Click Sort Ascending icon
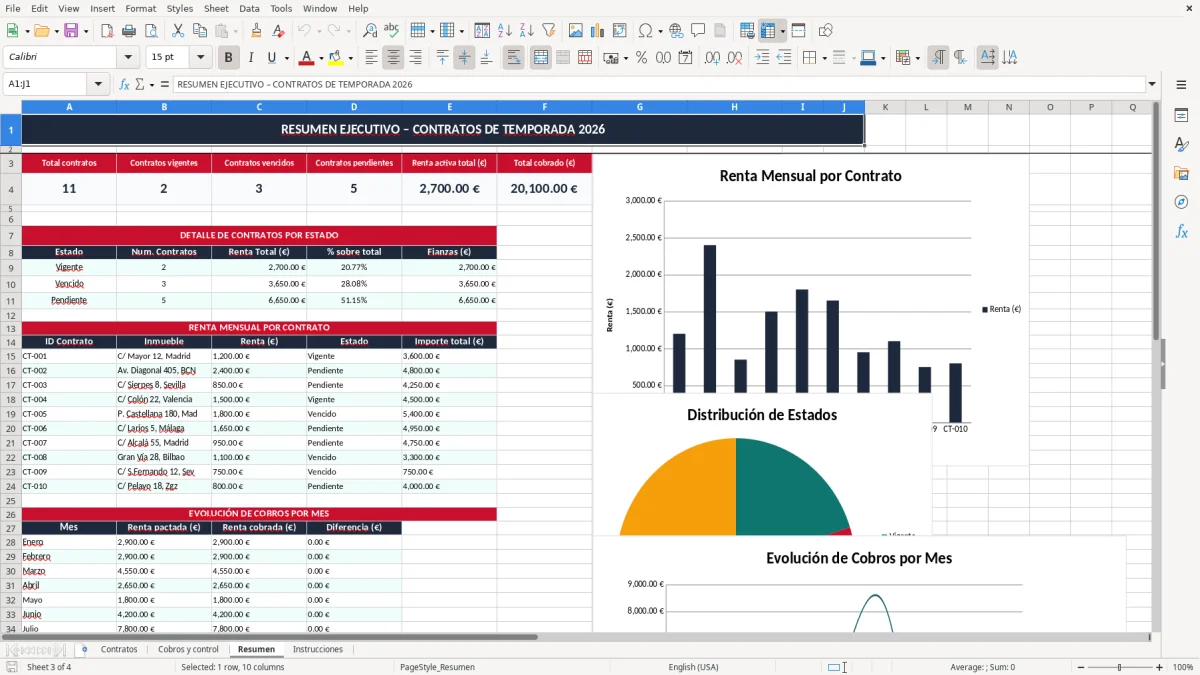The height and width of the screenshot is (675, 1200). click(x=504, y=31)
